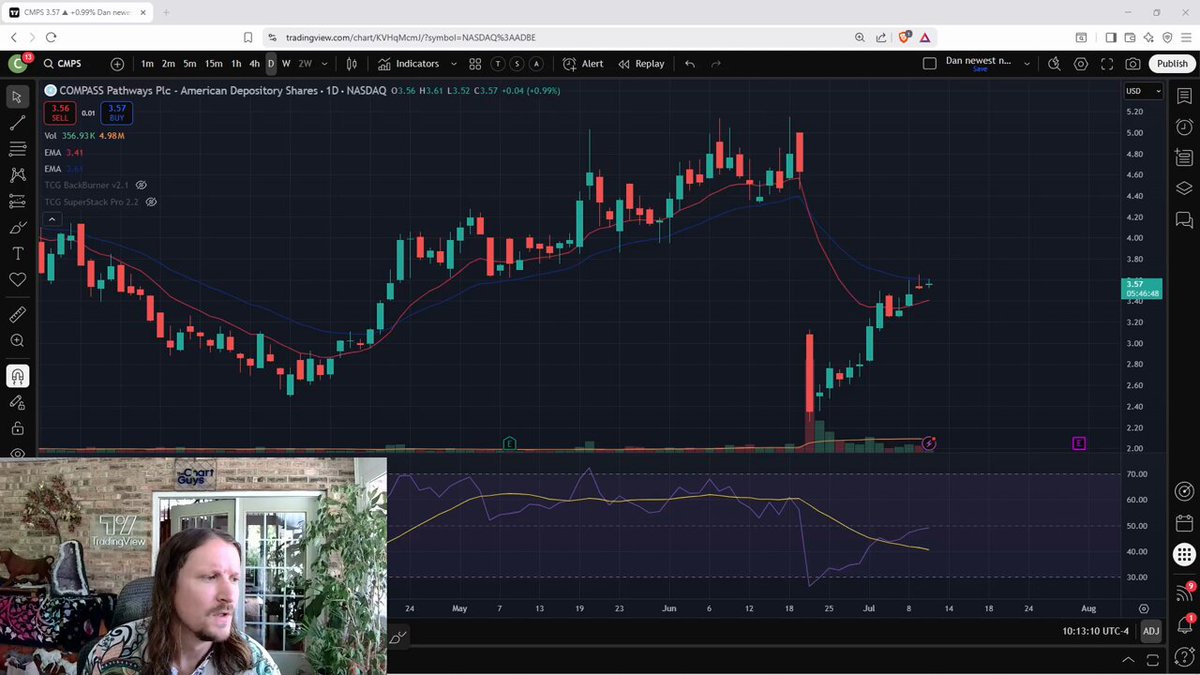Open the radar screeners icon in right sidebar
This screenshot has height=675, width=1200.
pos(1184,491)
